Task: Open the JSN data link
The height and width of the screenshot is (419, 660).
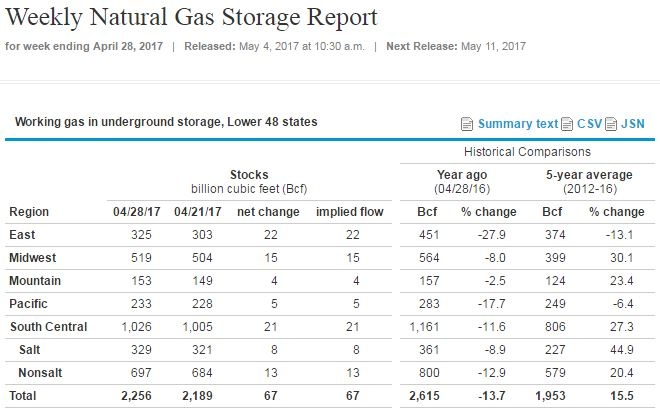Action: click(632, 124)
